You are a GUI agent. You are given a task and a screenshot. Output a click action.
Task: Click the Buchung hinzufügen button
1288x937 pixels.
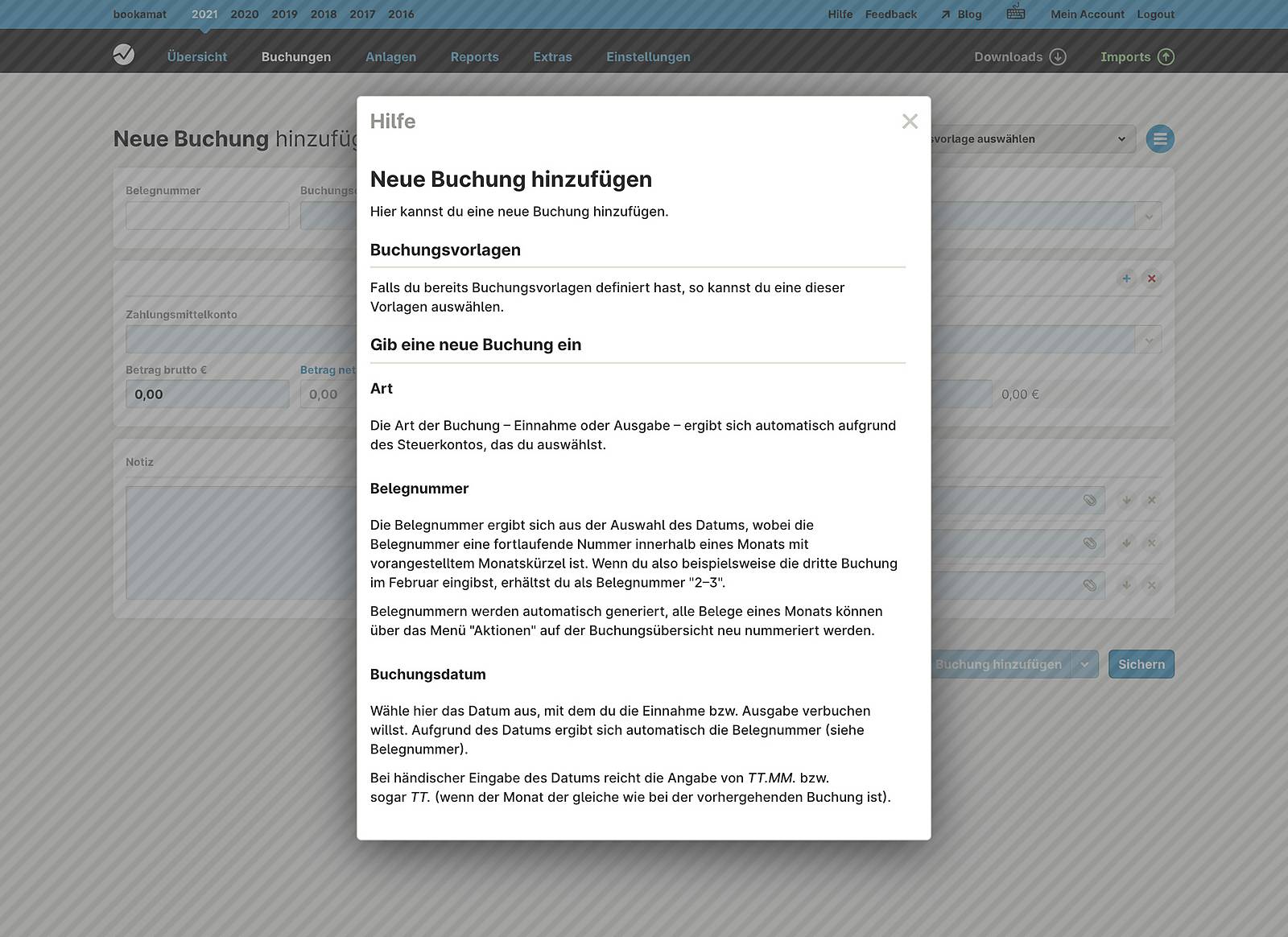(x=999, y=664)
